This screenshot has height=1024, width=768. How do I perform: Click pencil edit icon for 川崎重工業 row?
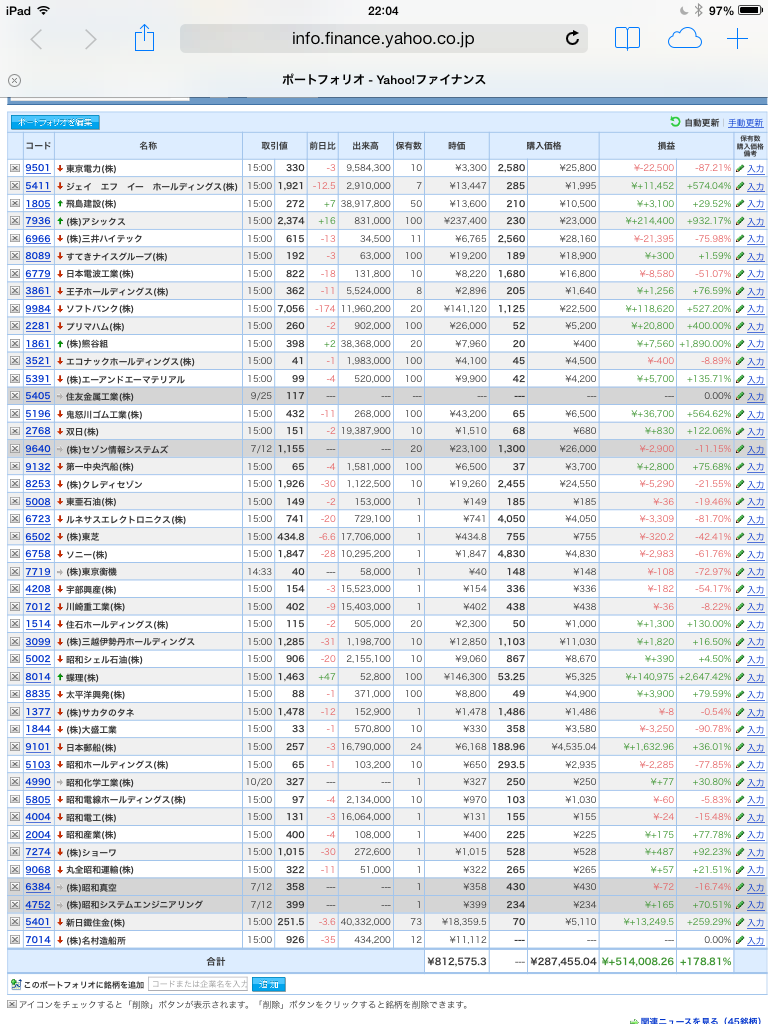pyautogui.click(x=740, y=607)
